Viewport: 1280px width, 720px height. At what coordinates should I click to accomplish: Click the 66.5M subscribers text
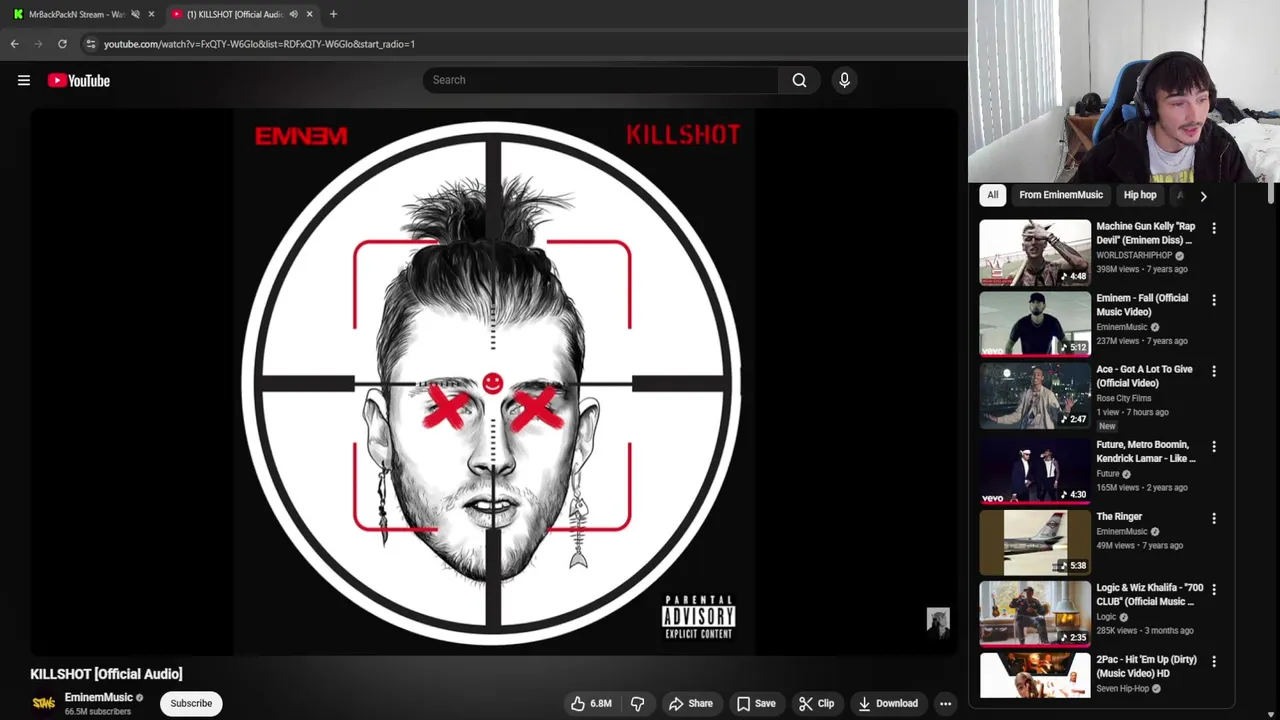click(x=98, y=711)
